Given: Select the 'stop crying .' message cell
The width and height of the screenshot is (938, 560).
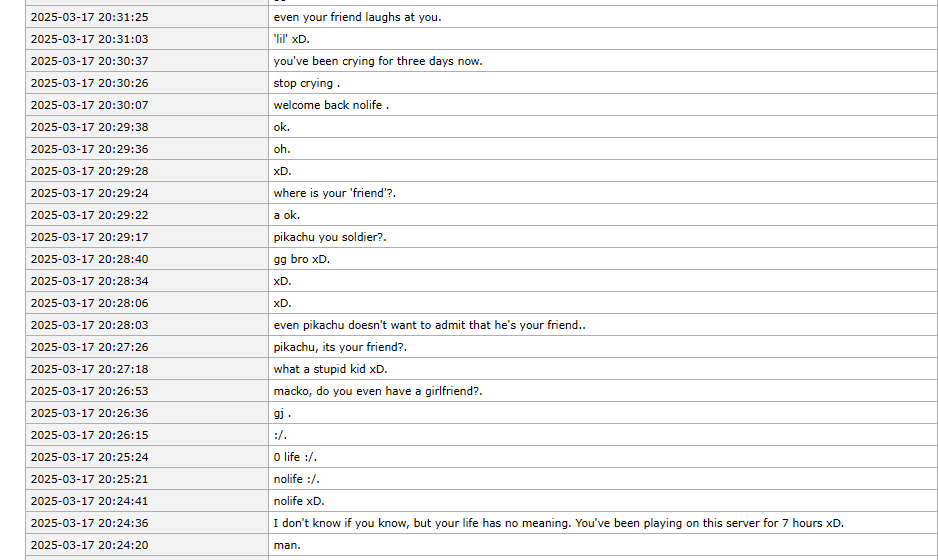Looking at the screenshot, I should pyautogui.click(x=307, y=83).
